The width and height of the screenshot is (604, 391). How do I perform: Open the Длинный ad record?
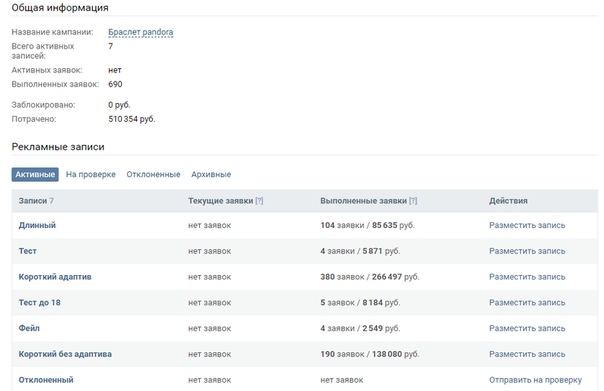click(x=37, y=225)
